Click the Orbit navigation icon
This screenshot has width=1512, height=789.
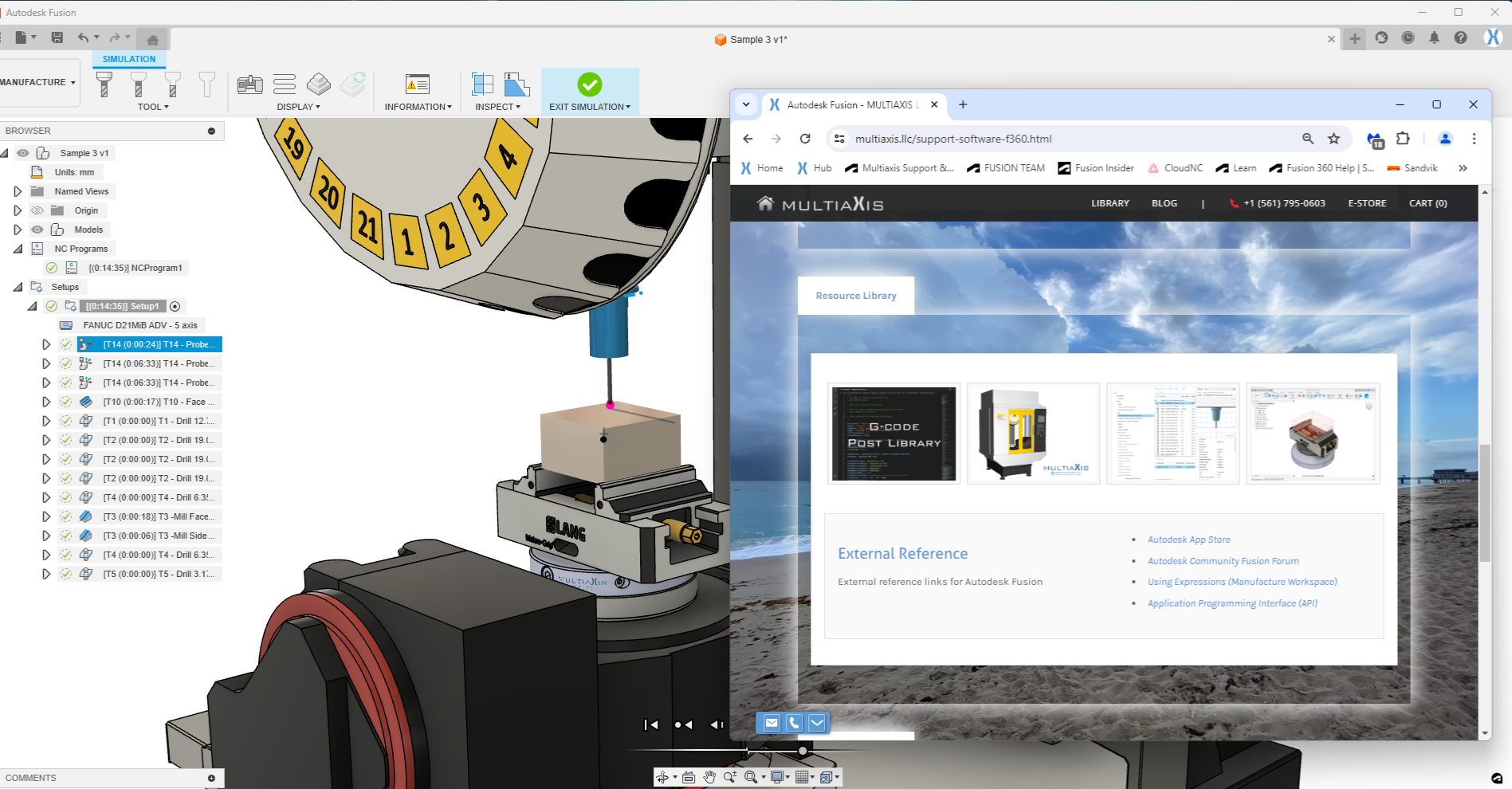662,777
